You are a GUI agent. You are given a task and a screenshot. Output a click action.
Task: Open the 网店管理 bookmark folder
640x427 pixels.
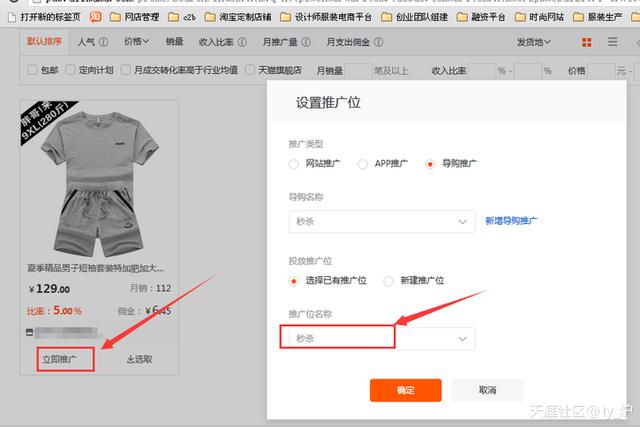[x=135, y=17]
